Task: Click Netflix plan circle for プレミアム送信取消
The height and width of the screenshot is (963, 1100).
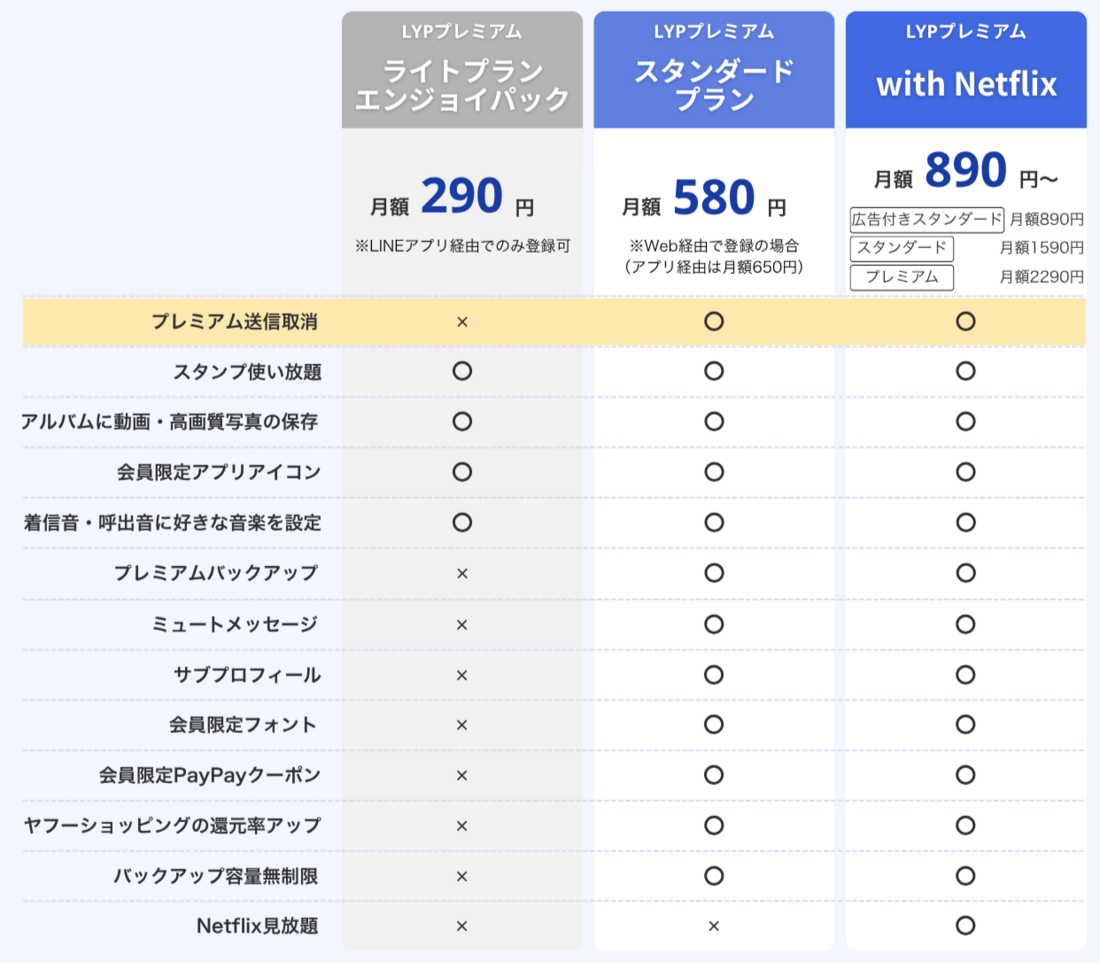Action: (966, 321)
